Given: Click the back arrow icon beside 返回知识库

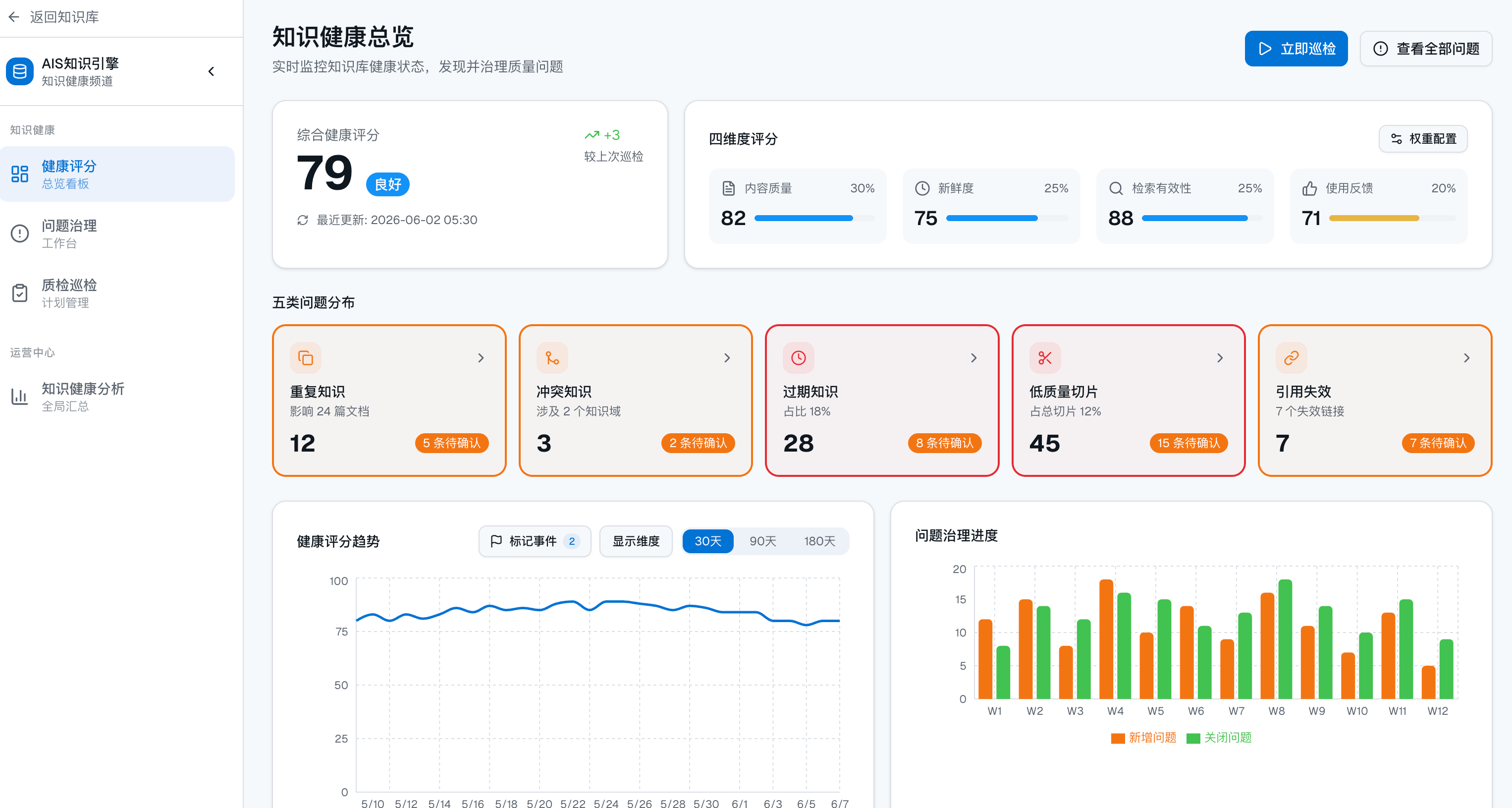Looking at the screenshot, I should pyautogui.click(x=14, y=17).
